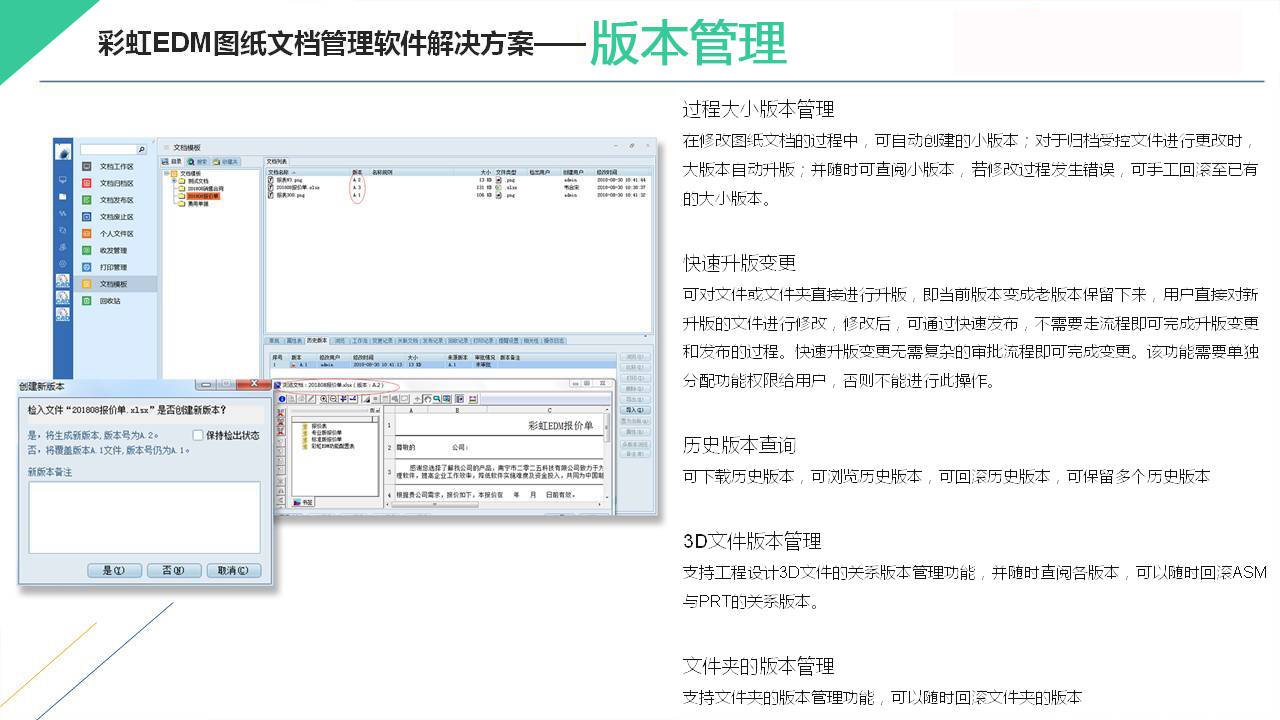Image resolution: width=1280 pixels, height=720 pixels.
Task: Click the blue info icon in the viewer toolbar
Action: coord(282,399)
